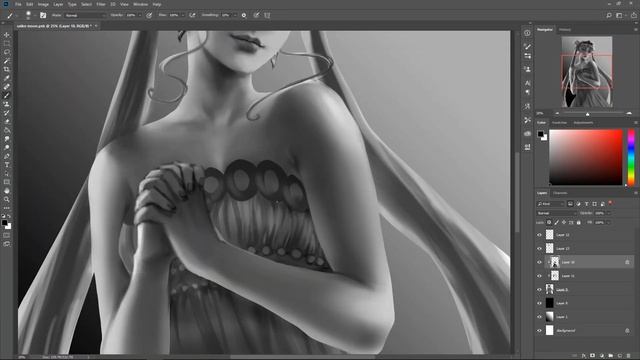Open search icon at top right
Screen dimensions: 640x360
[609, 15]
